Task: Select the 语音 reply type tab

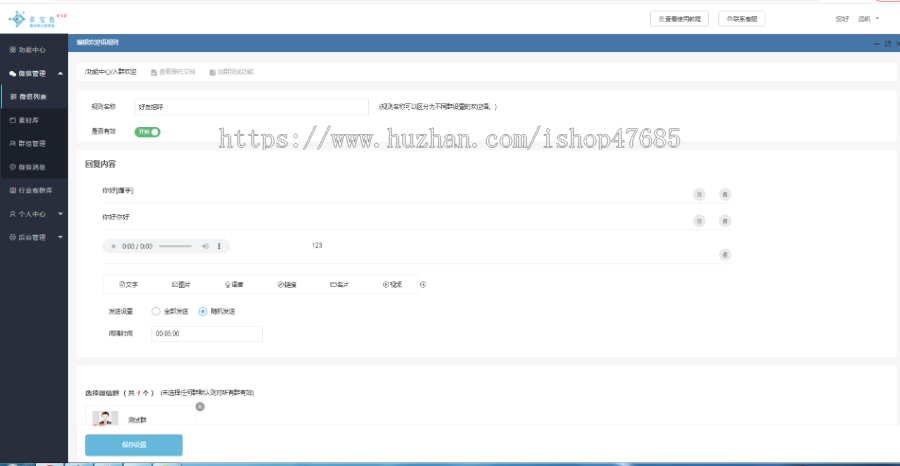Action: coord(234,285)
